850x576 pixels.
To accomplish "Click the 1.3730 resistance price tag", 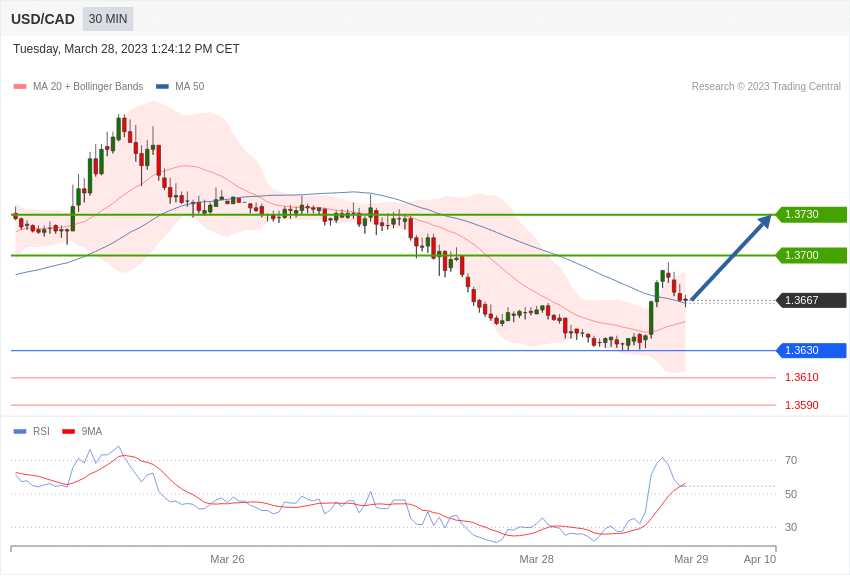I will click(812, 215).
